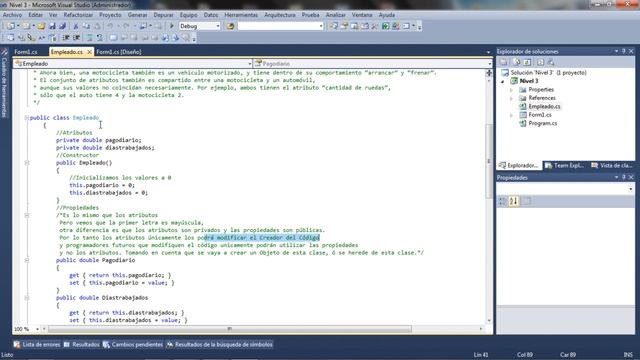Viewport: 640px width, 360px height.
Task: Switch to the Team Expl... panel tab
Action: tap(565, 165)
